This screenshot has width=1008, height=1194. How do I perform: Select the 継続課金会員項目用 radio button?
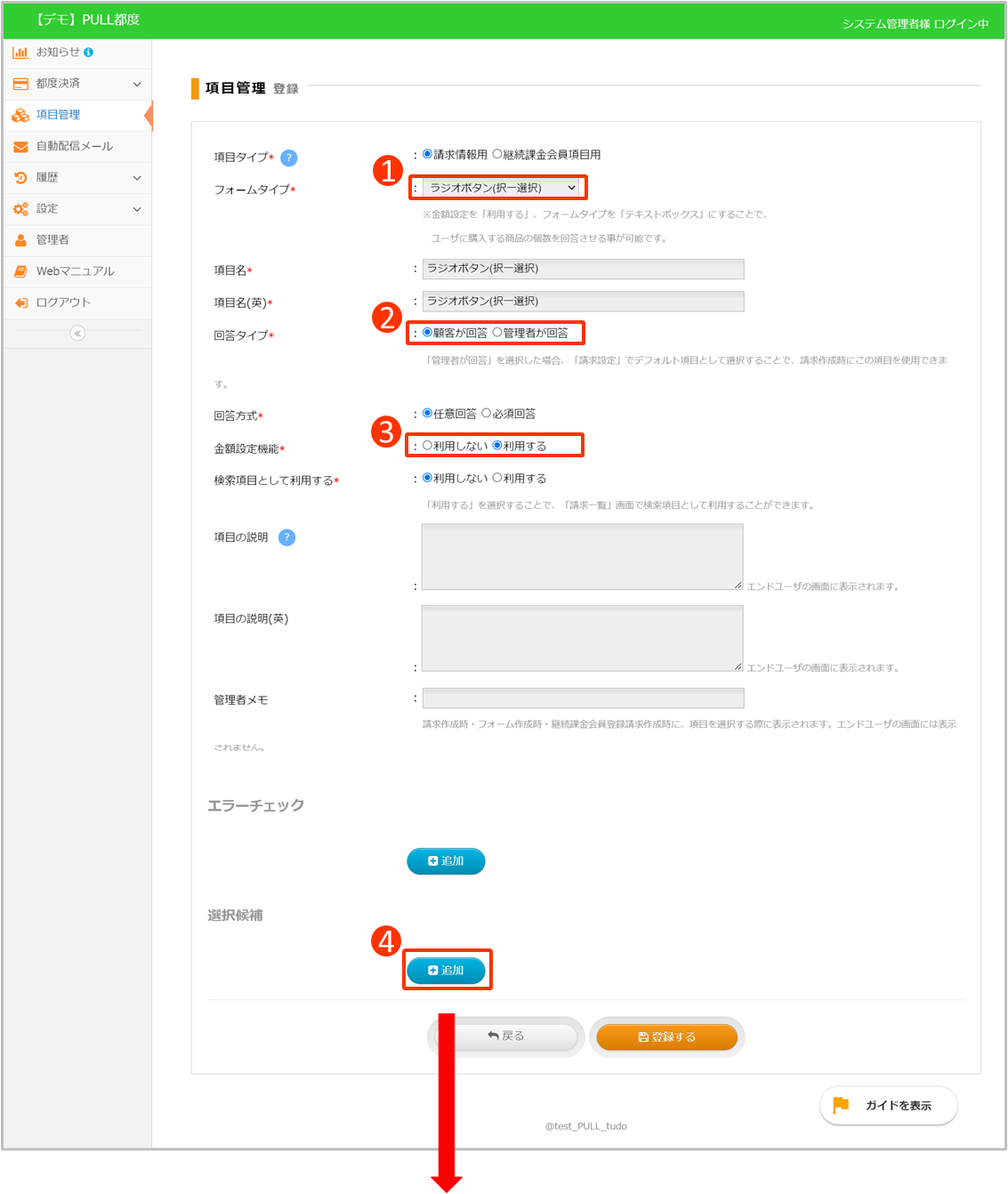[x=497, y=154]
